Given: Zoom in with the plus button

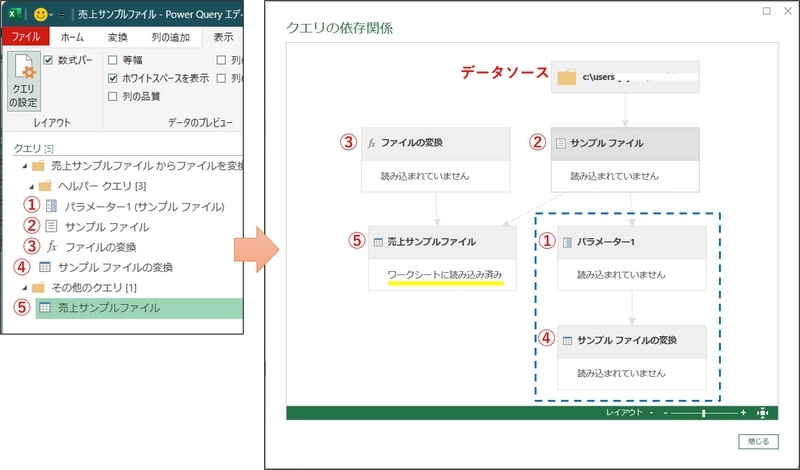Looking at the screenshot, I should click(743, 412).
